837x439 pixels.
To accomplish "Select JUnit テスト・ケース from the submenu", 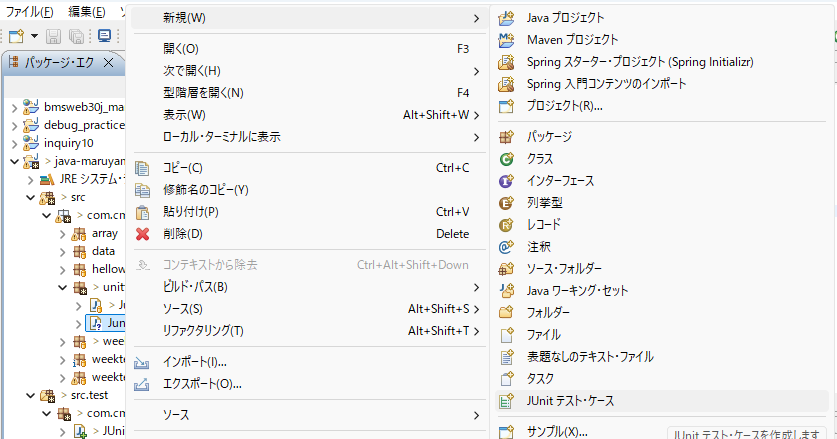I will (571, 401).
